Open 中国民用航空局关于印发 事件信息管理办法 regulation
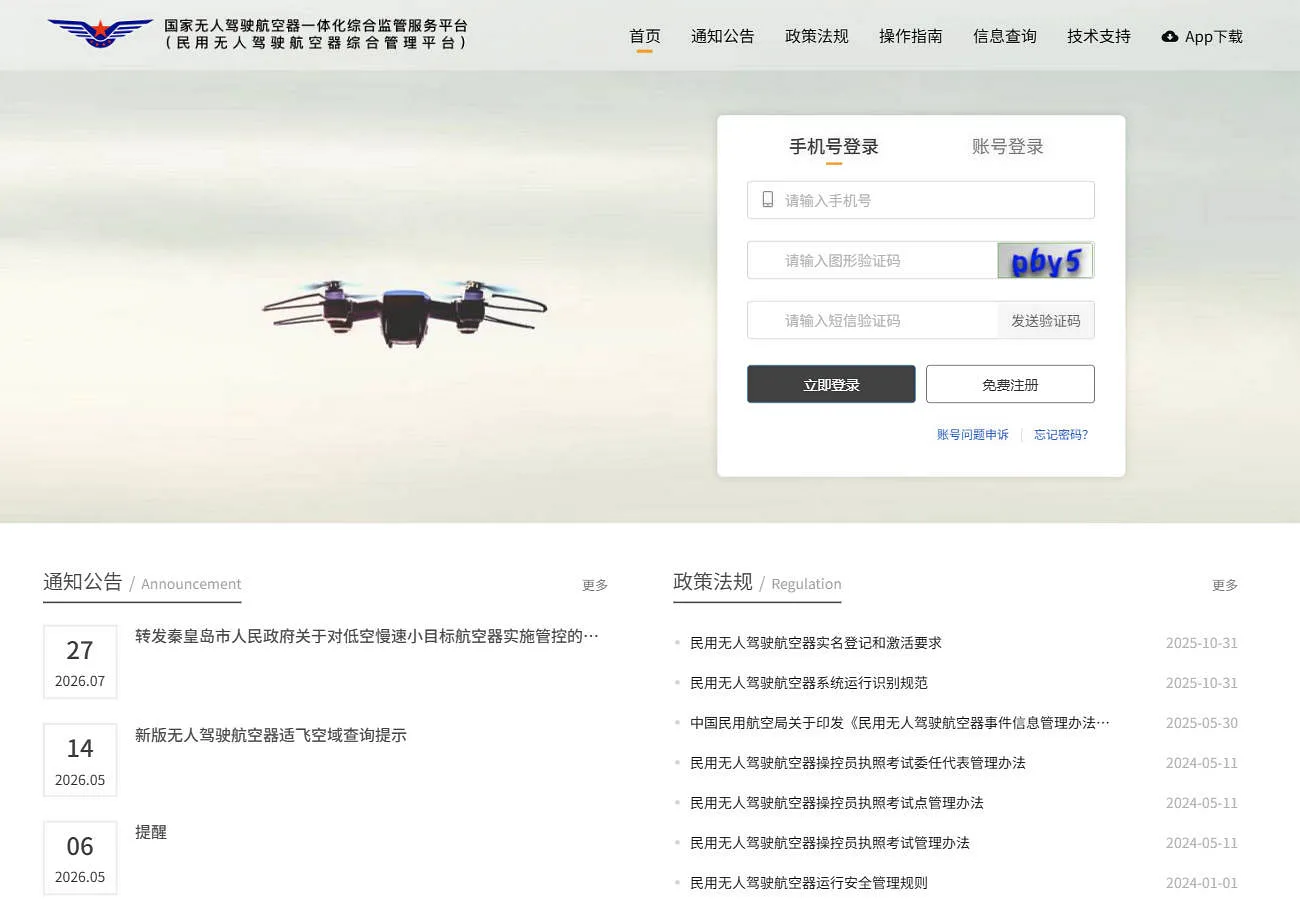Image resolution: width=1300 pixels, height=903 pixels. 900,723
